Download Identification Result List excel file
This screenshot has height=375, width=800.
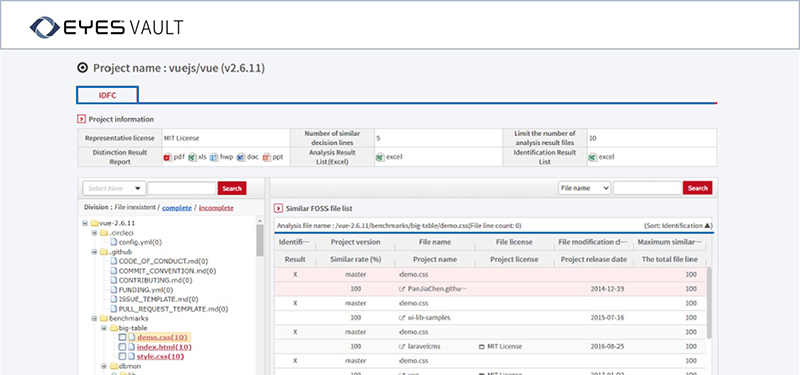[602, 157]
